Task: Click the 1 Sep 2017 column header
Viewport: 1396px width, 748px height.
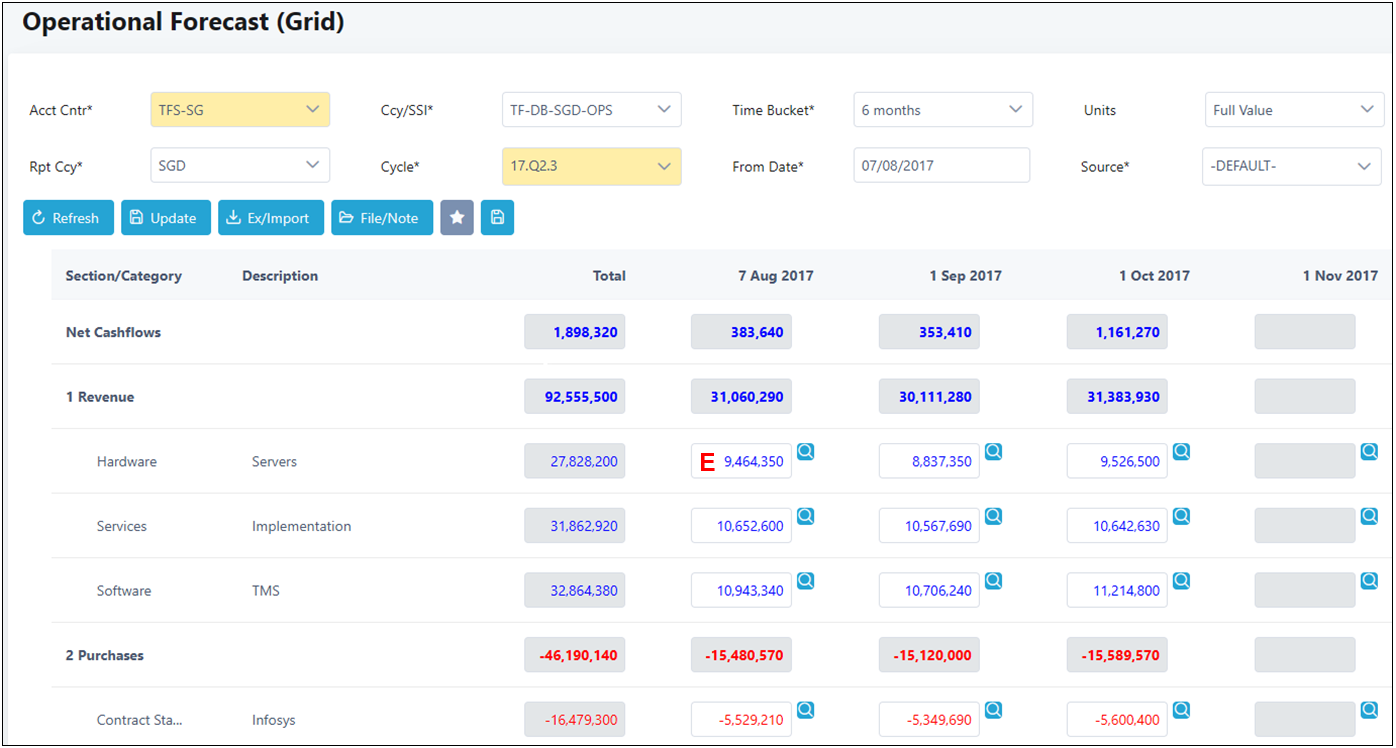Action: click(x=965, y=276)
